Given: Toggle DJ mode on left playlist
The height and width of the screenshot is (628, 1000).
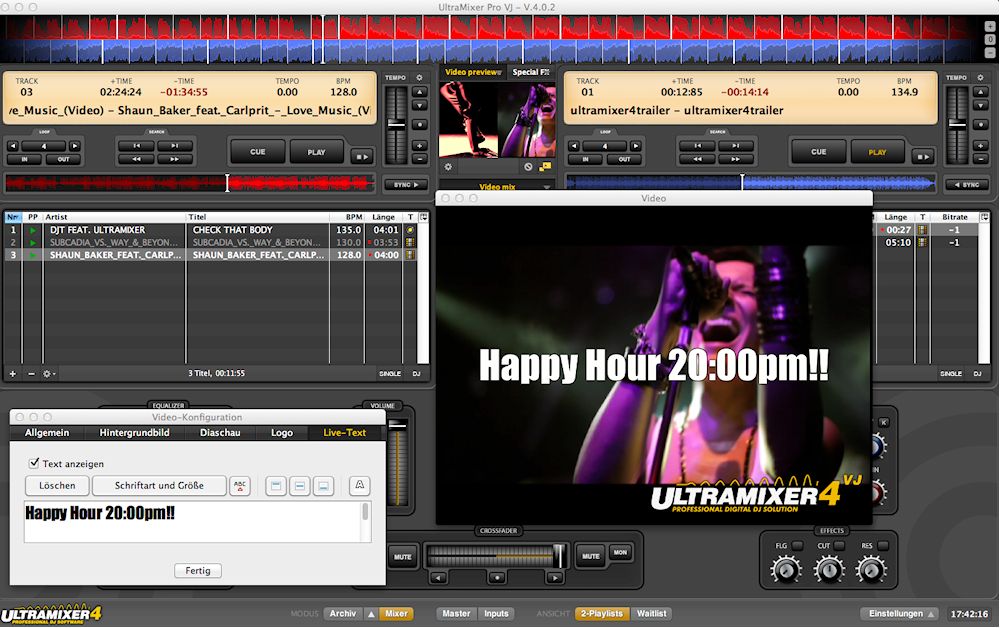Looking at the screenshot, I should pyautogui.click(x=416, y=374).
